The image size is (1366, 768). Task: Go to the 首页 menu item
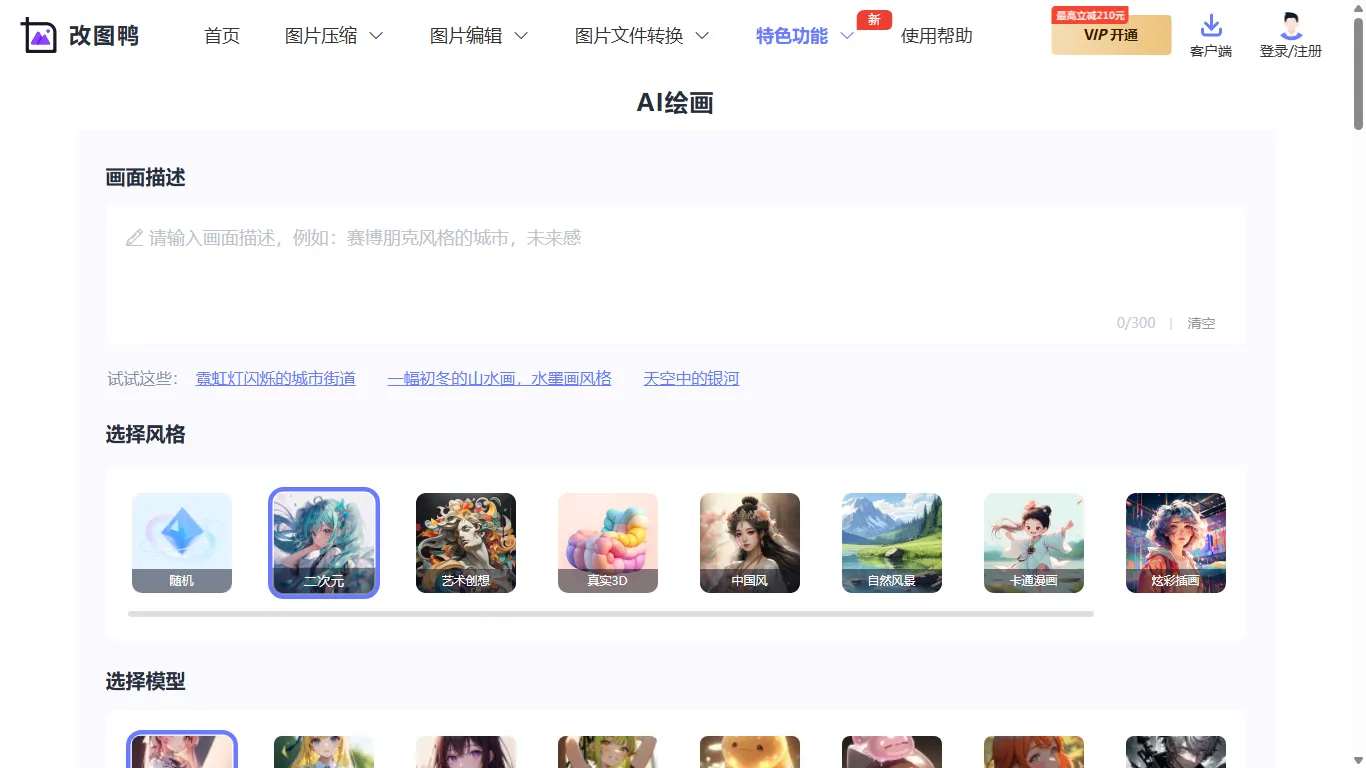[221, 35]
